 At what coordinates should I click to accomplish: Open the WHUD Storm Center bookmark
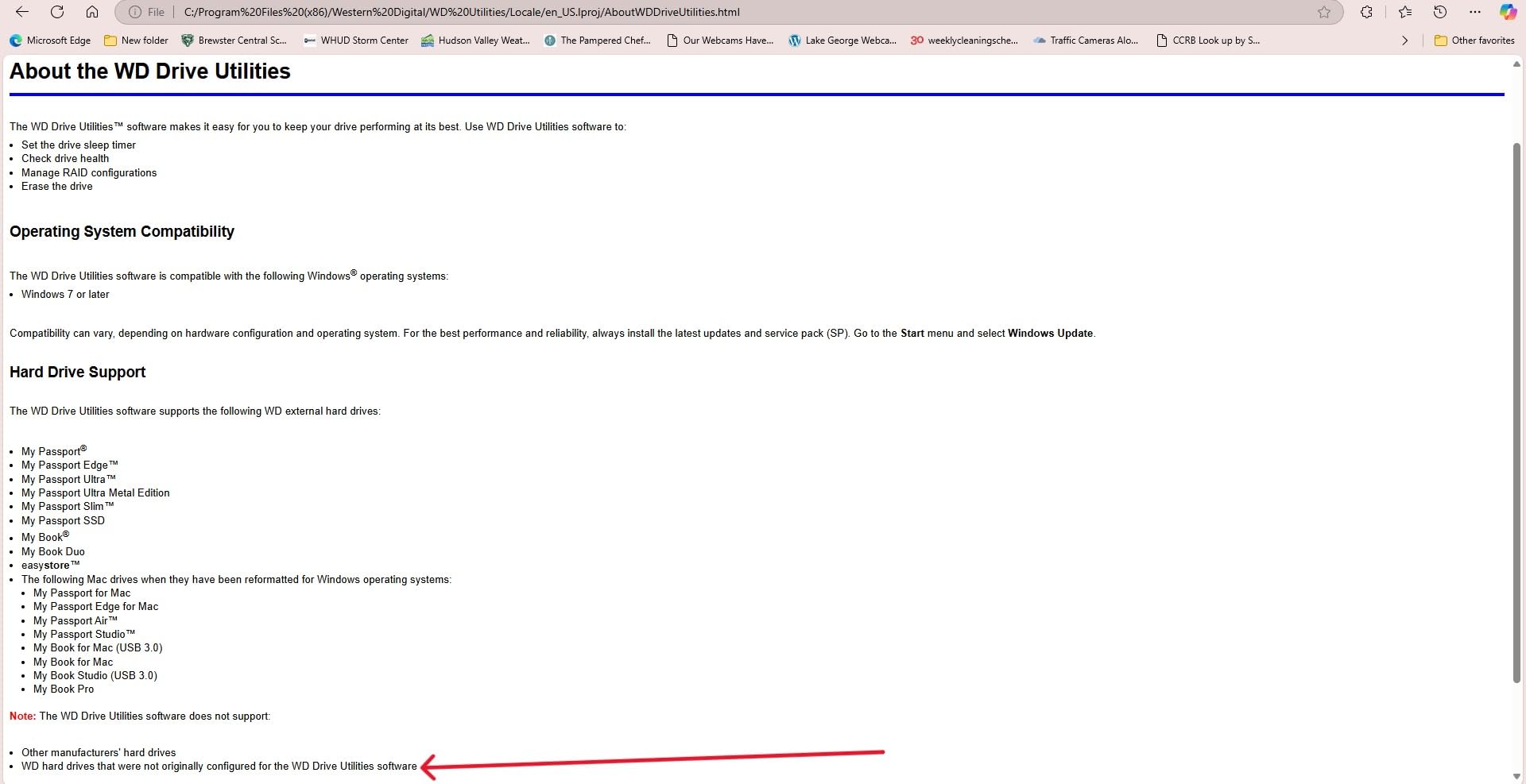356,41
